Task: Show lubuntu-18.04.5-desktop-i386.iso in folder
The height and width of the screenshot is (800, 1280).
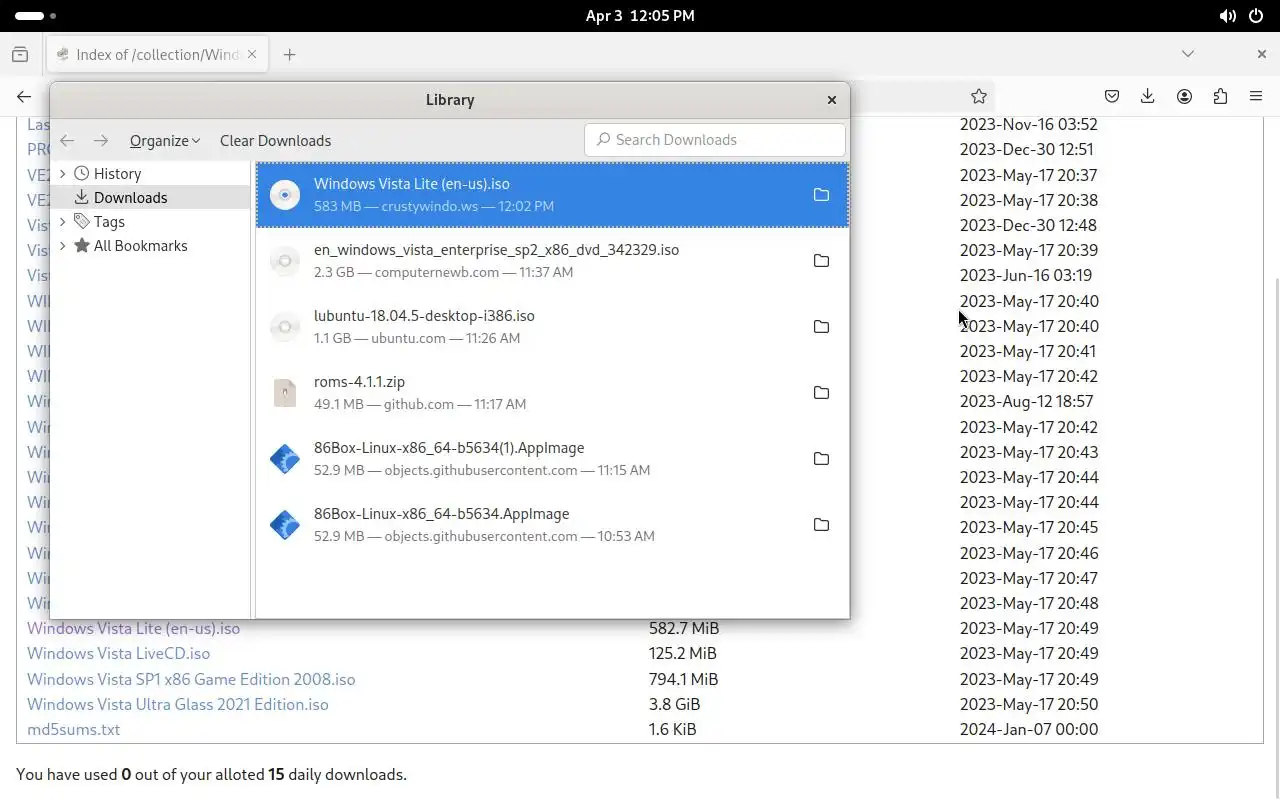Action: point(821,327)
